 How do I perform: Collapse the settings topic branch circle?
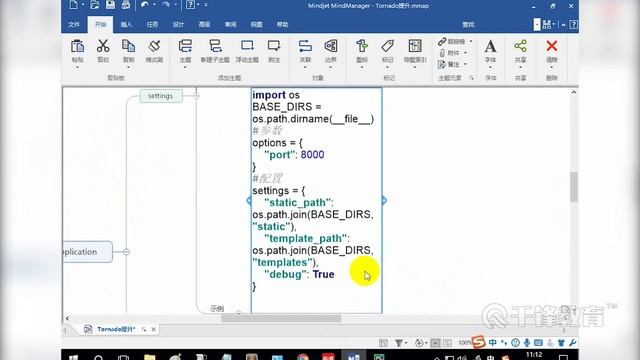pos(196,96)
